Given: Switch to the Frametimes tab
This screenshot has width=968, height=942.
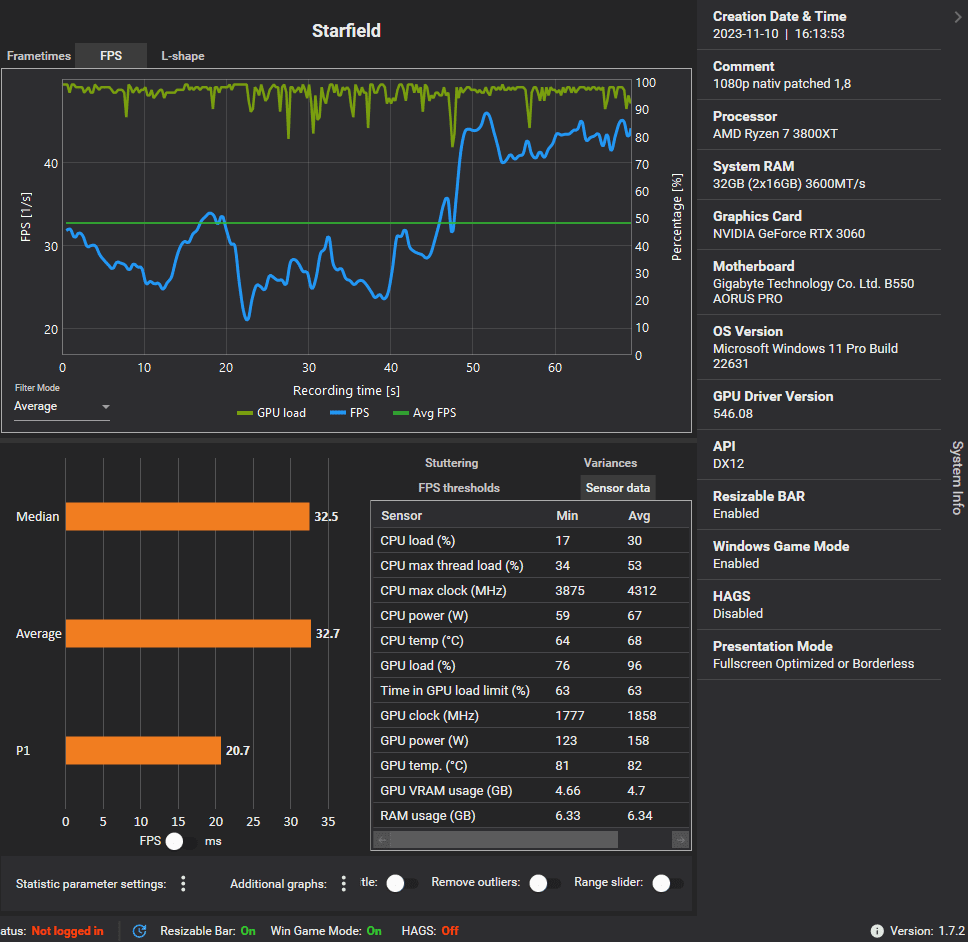Looking at the screenshot, I should tap(38, 56).
